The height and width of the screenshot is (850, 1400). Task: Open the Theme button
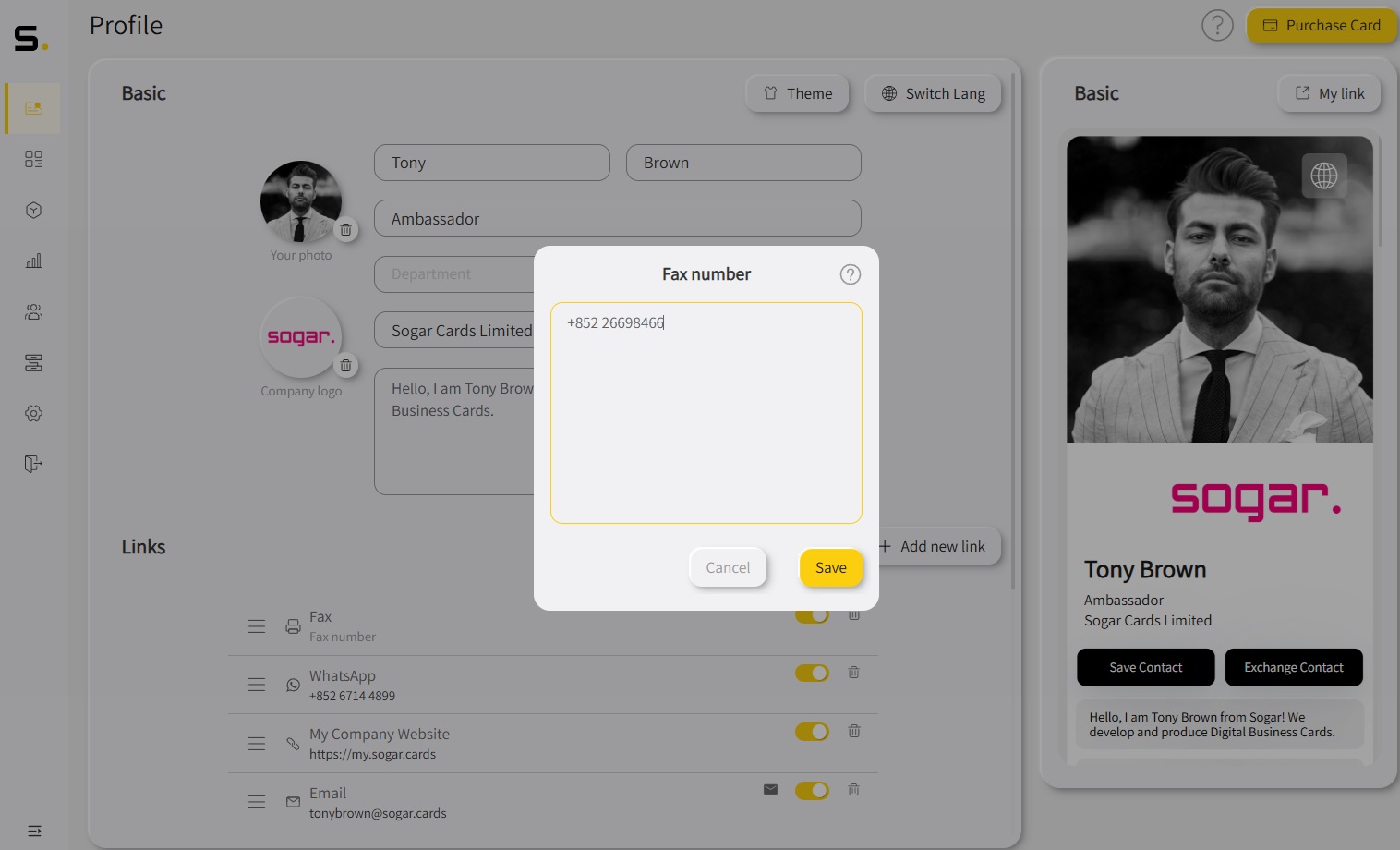797,93
